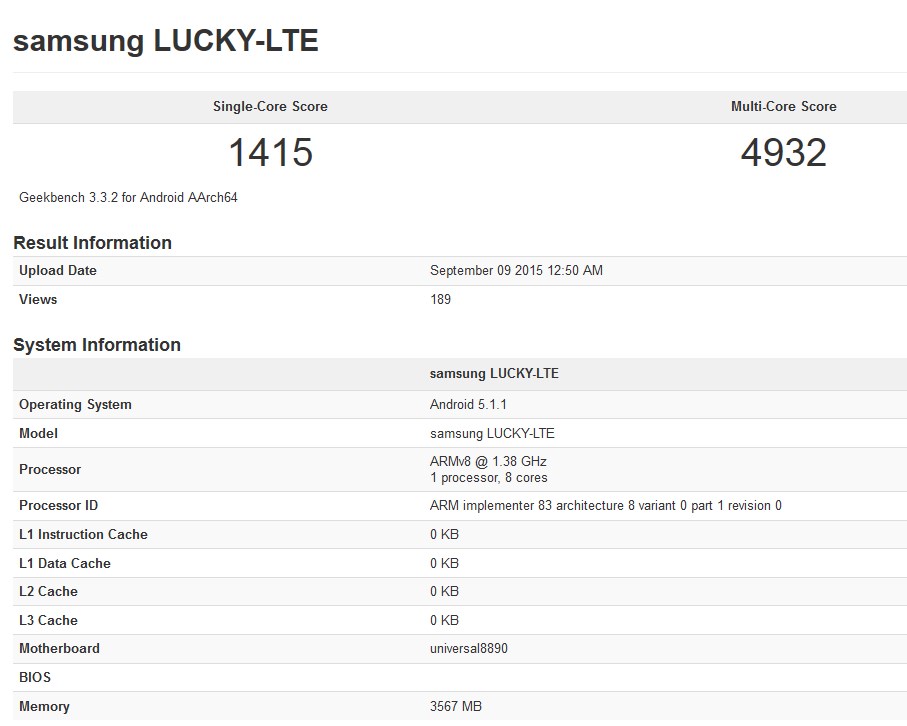The width and height of the screenshot is (907, 726).
Task: Select the ARMv8 @ 1.38 GHz text
Action: point(488,461)
